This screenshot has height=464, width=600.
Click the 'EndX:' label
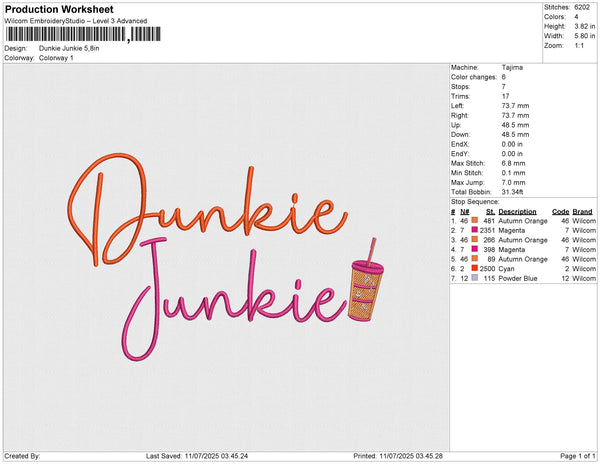tap(460, 144)
